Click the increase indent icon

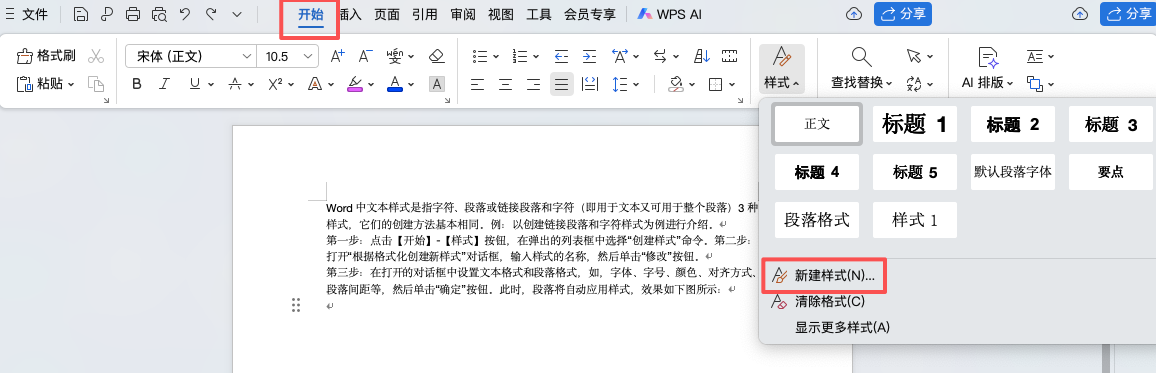pyautogui.click(x=589, y=56)
